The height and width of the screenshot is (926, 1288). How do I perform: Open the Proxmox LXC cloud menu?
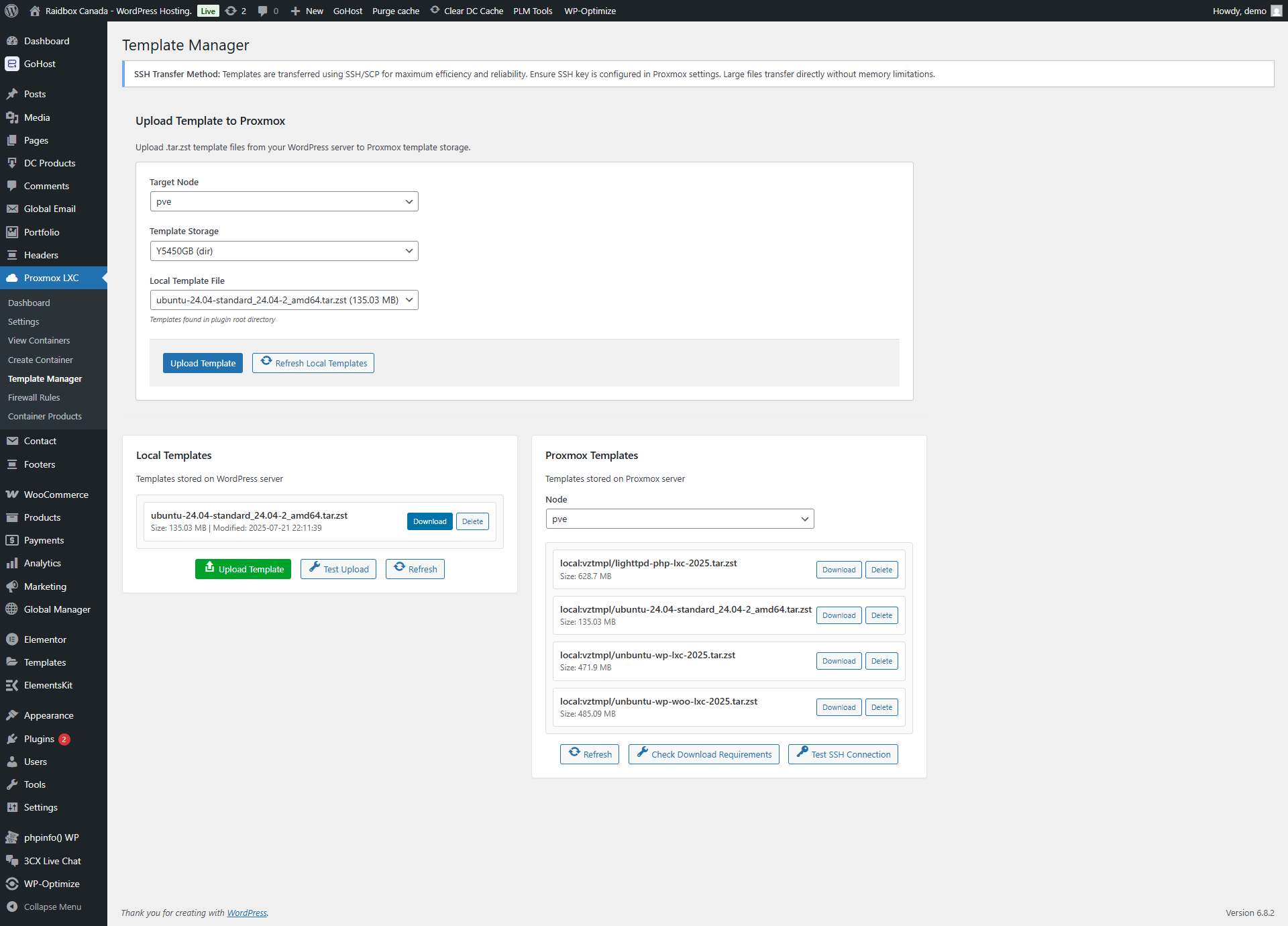(51, 278)
